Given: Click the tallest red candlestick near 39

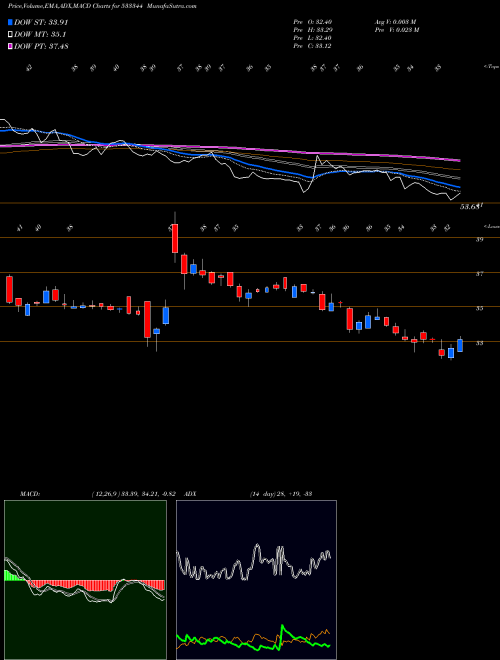Looking at the screenshot, I should [x=175, y=238].
